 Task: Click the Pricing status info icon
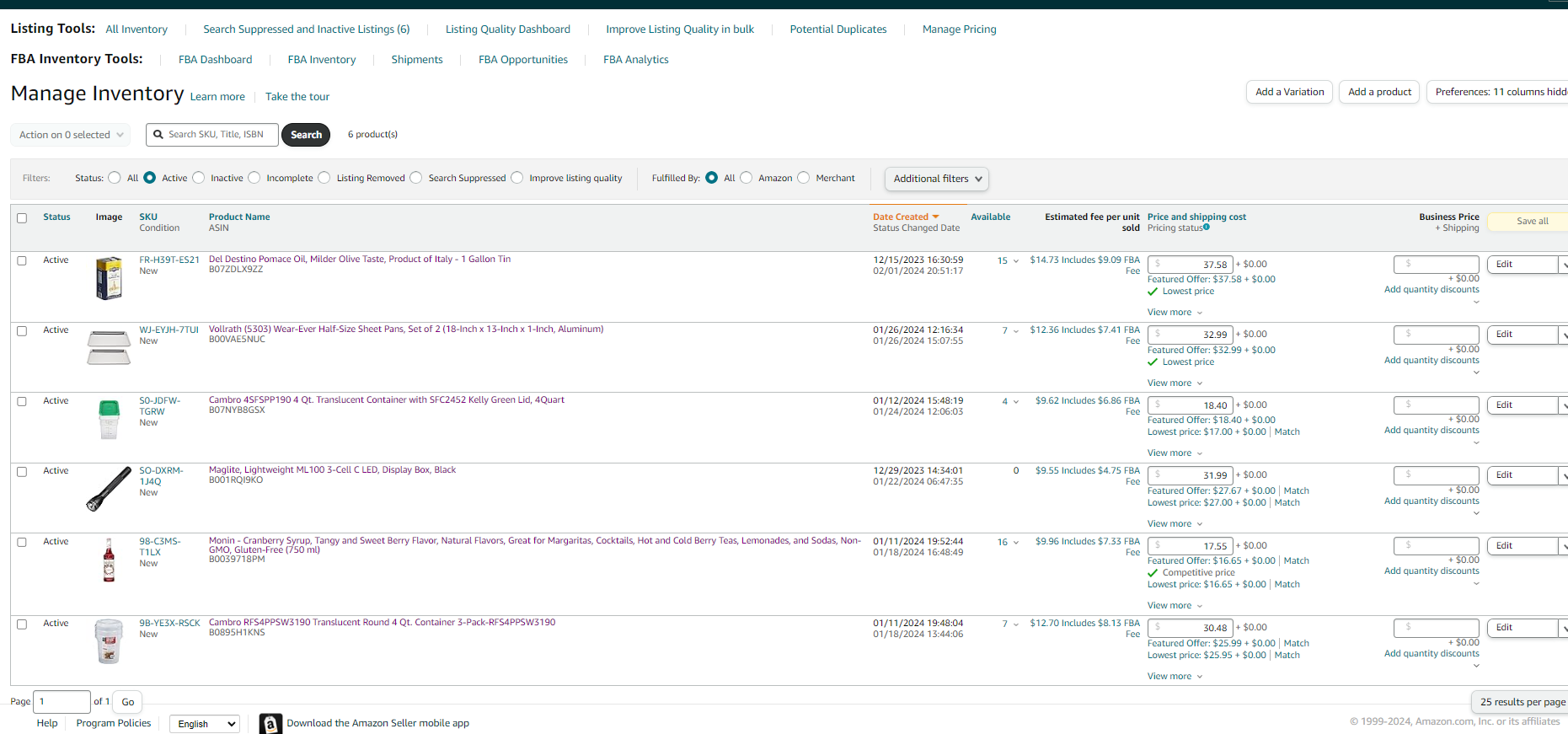point(1207,227)
